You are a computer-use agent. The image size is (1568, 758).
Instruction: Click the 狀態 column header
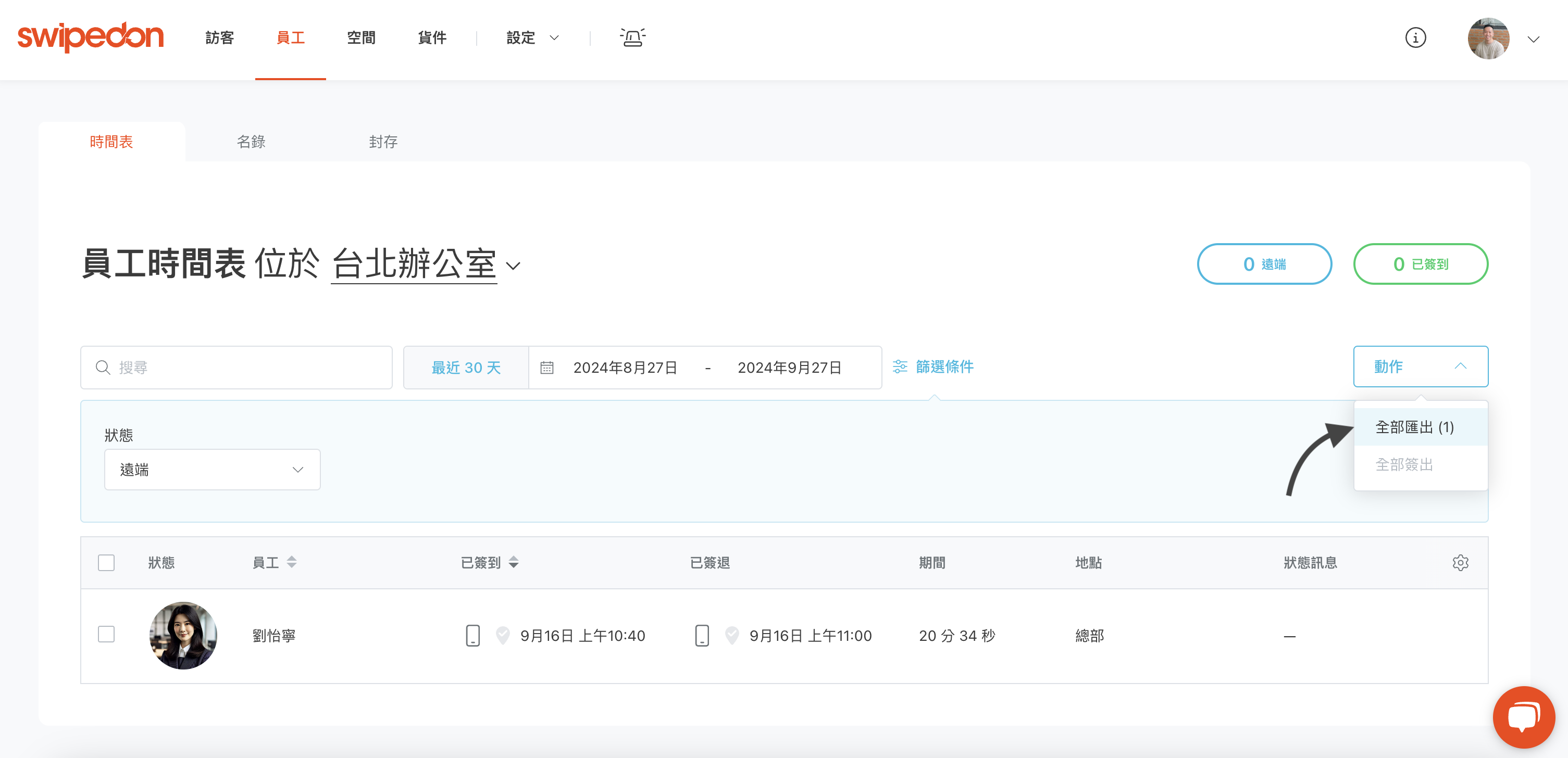(x=161, y=563)
